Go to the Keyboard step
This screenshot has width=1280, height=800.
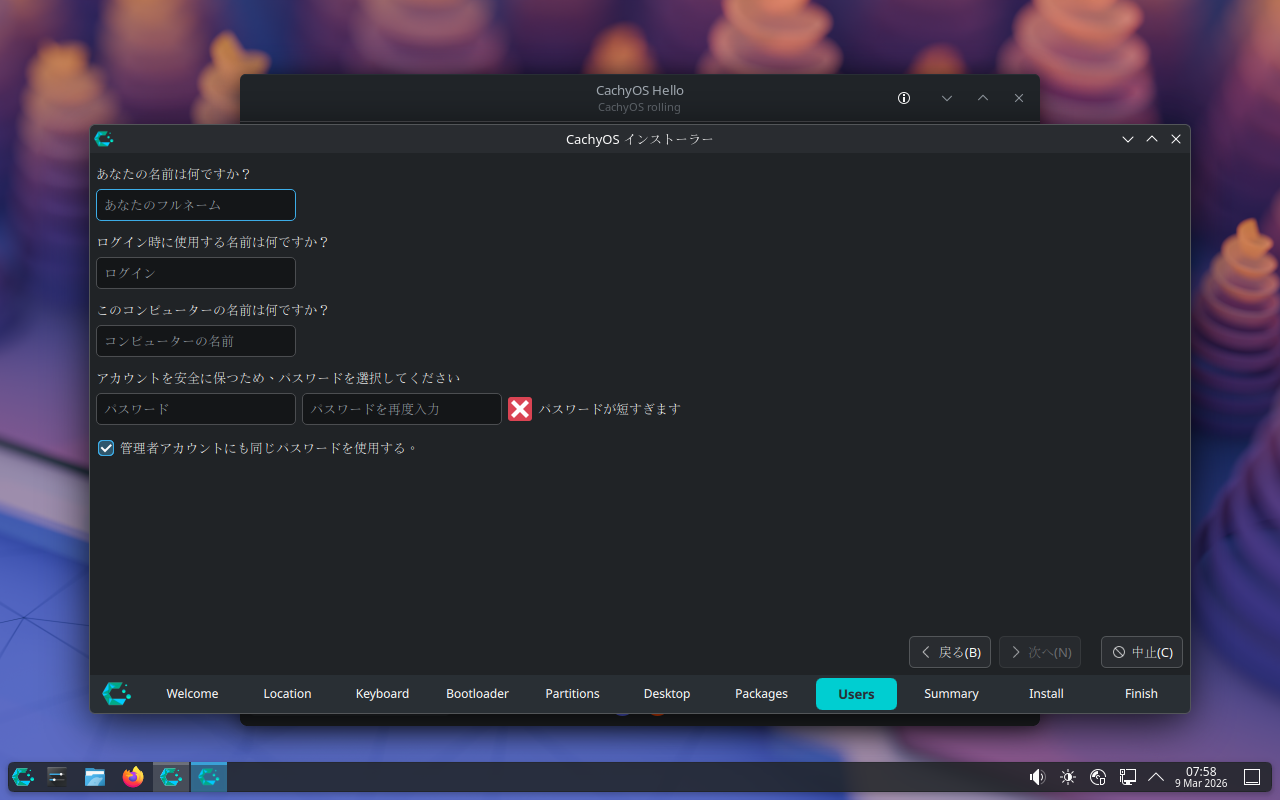tap(382, 694)
